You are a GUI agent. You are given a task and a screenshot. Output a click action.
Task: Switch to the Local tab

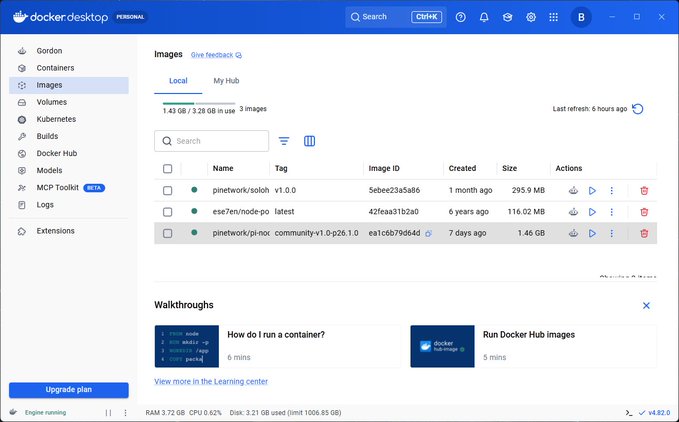click(178, 81)
